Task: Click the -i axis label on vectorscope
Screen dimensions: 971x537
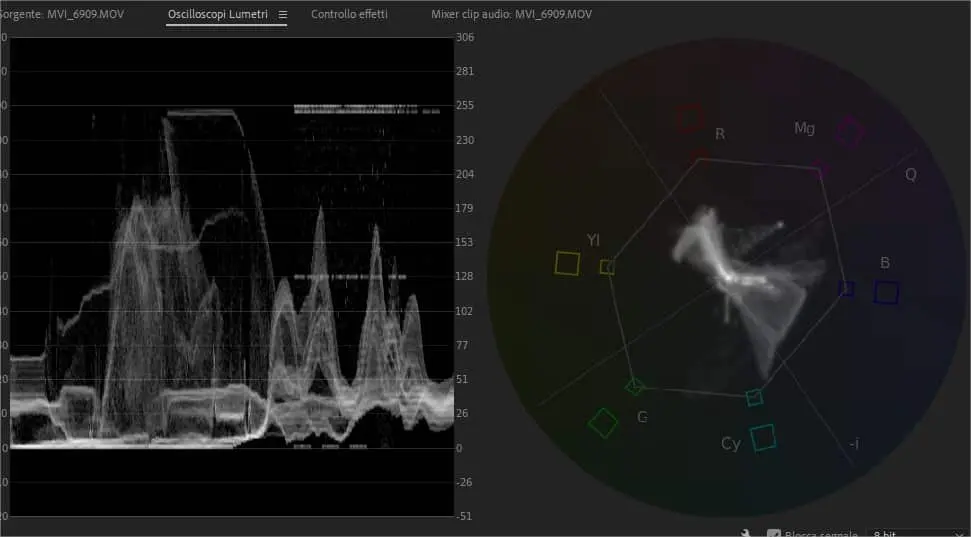Action: (855, 443)
